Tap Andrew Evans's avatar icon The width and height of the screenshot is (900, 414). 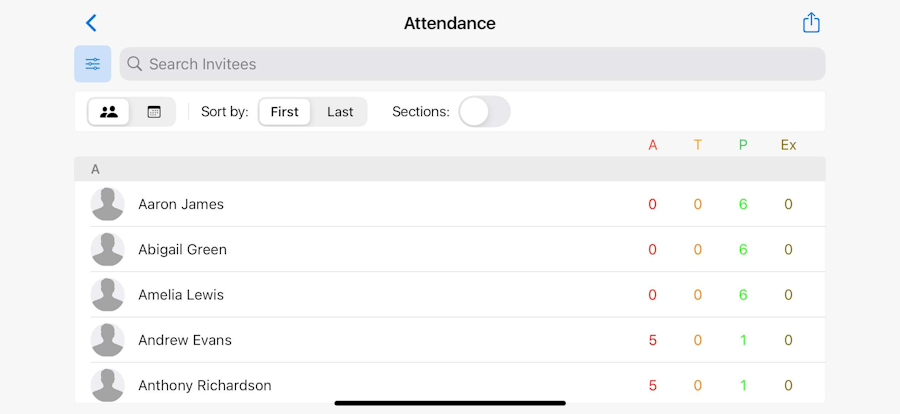108,340
